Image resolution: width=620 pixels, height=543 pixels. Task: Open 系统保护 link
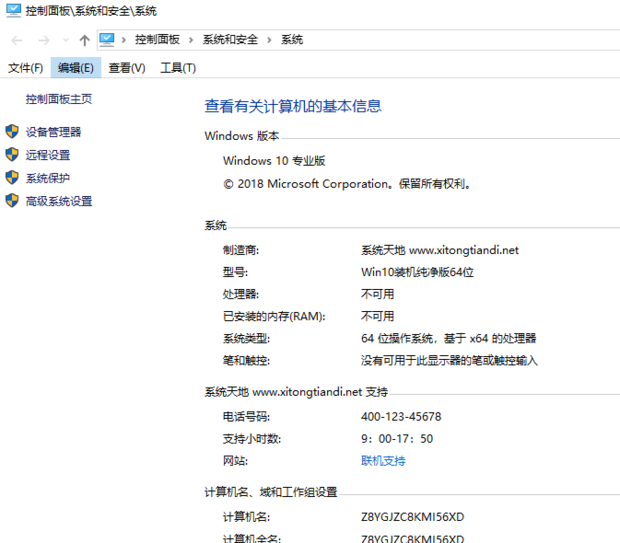[48, 178]
